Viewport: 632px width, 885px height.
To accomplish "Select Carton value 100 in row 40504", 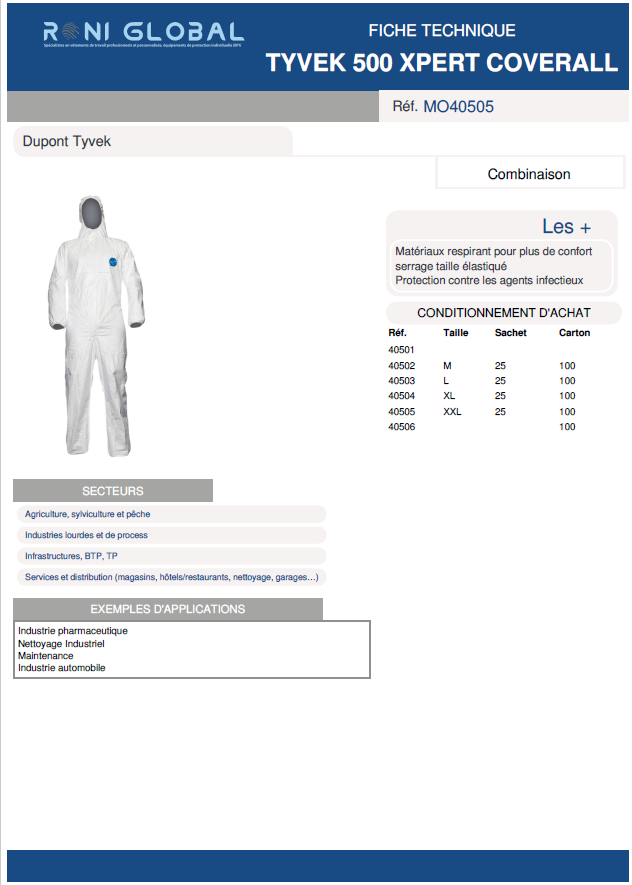I will [567, 396].
